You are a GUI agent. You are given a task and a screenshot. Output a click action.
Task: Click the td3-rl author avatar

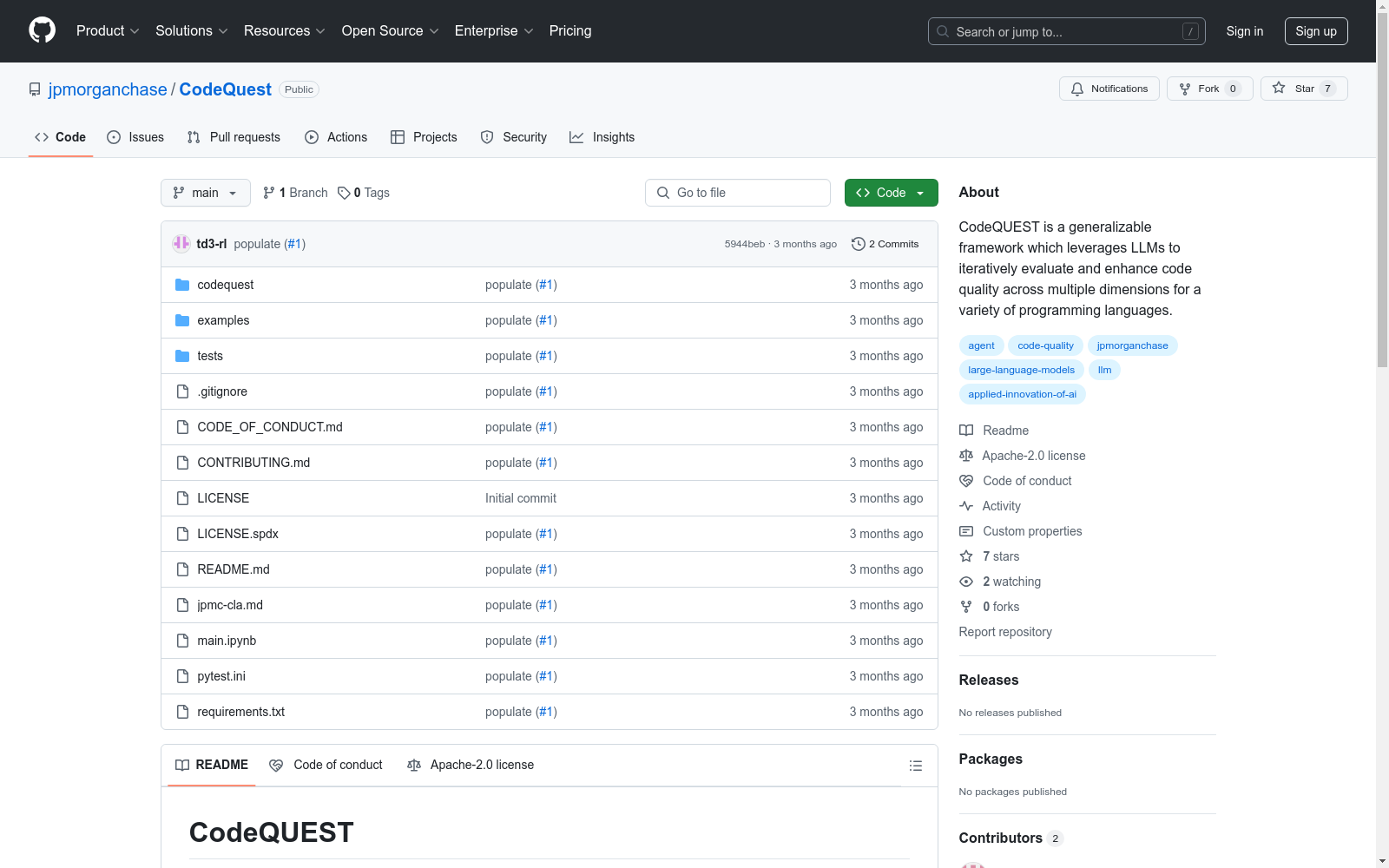tap(181, 244)
